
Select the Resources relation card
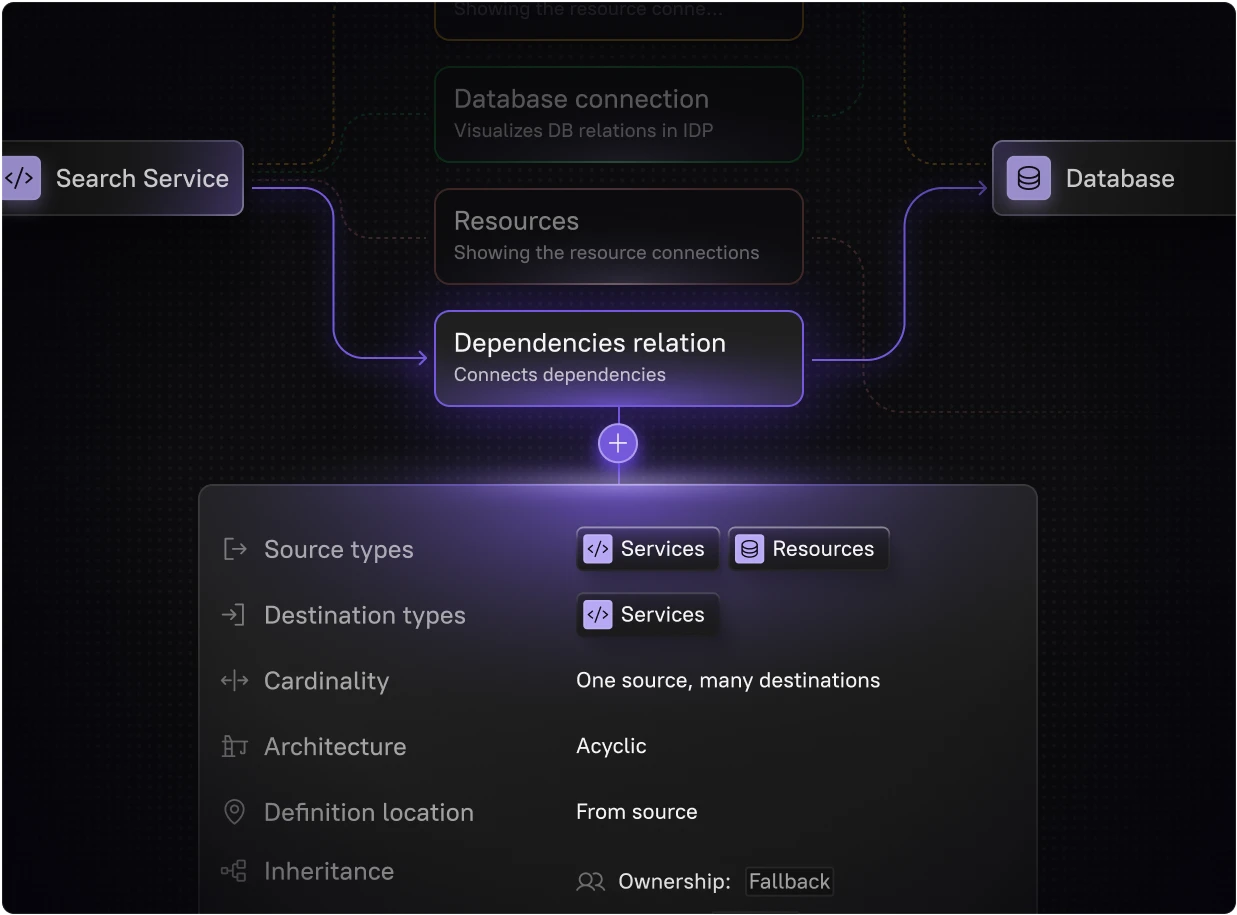(x=618, y=236)
